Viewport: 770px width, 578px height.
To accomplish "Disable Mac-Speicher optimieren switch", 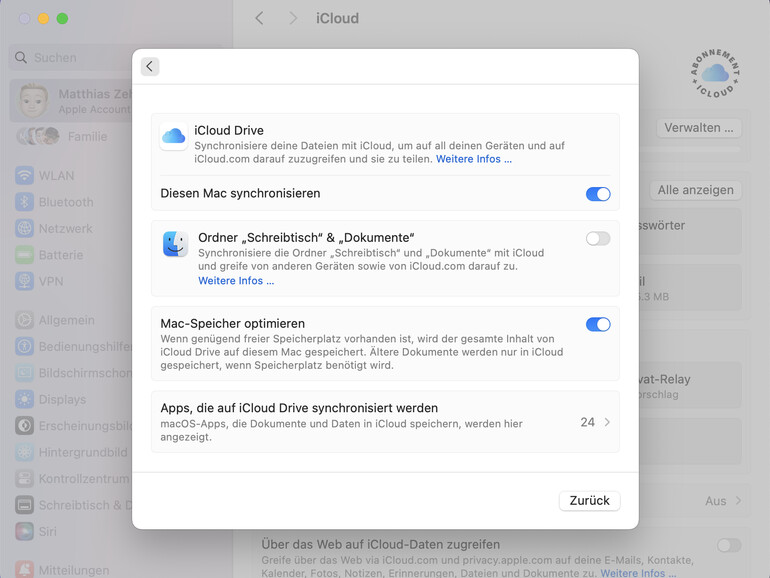I will coord(598,325).
